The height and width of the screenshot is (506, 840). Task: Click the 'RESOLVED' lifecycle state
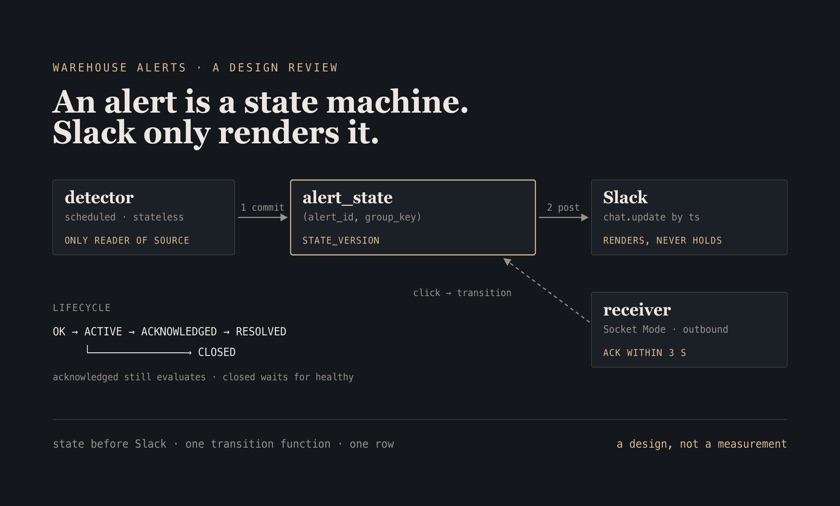[x=261, y=331]
